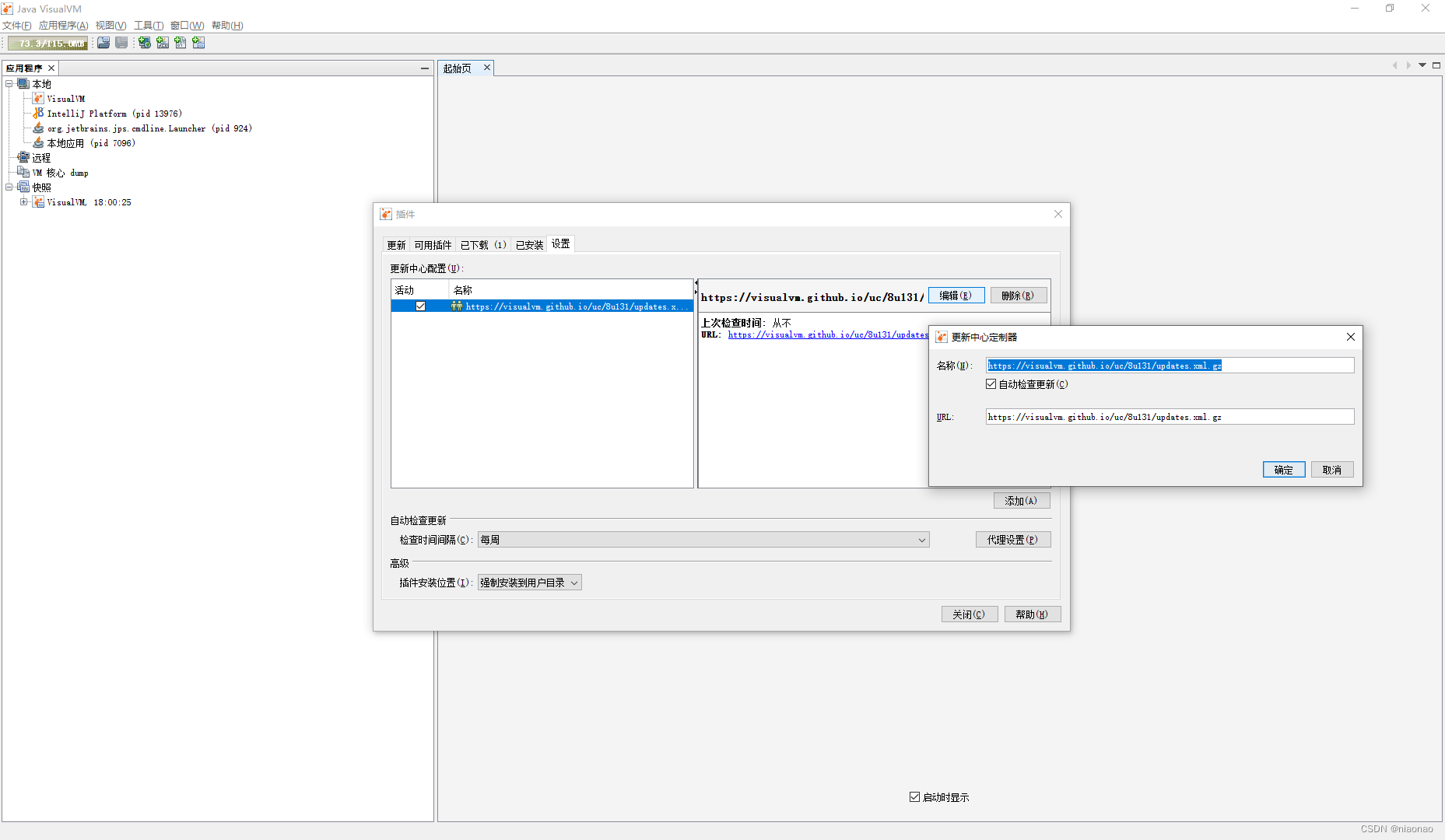Switch to the 已下载 (1) tab

tap(483, 245)
